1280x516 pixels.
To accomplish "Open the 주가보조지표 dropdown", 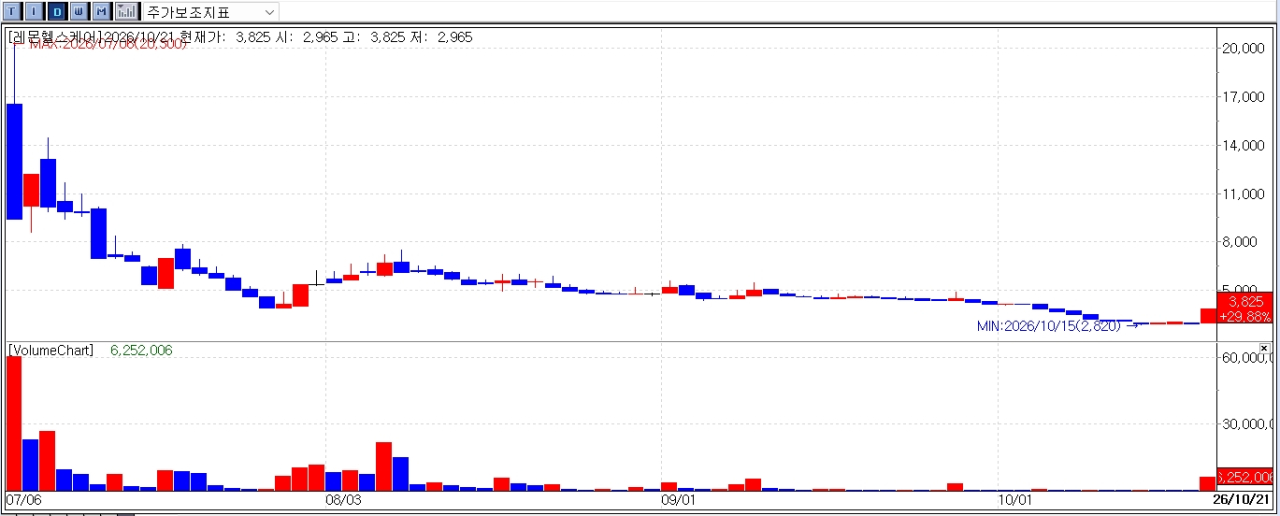I will tap(212, 12).
